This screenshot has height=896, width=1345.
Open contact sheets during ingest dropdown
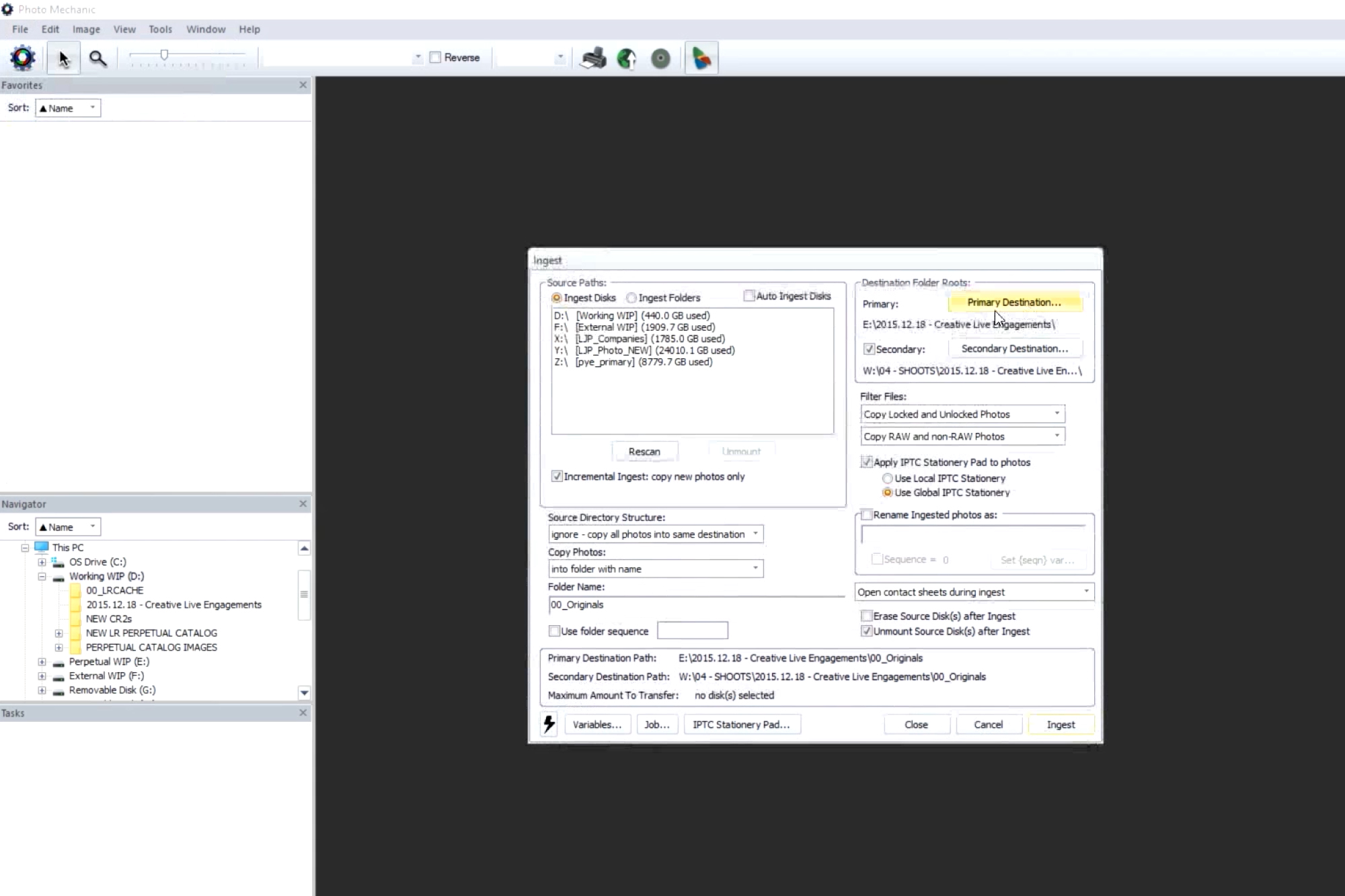(x=974, y=592)
